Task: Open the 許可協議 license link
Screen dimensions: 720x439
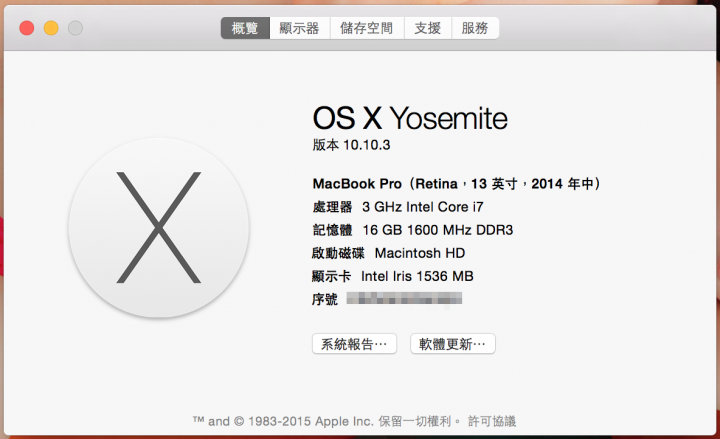Action: click(x=492, y=421)
